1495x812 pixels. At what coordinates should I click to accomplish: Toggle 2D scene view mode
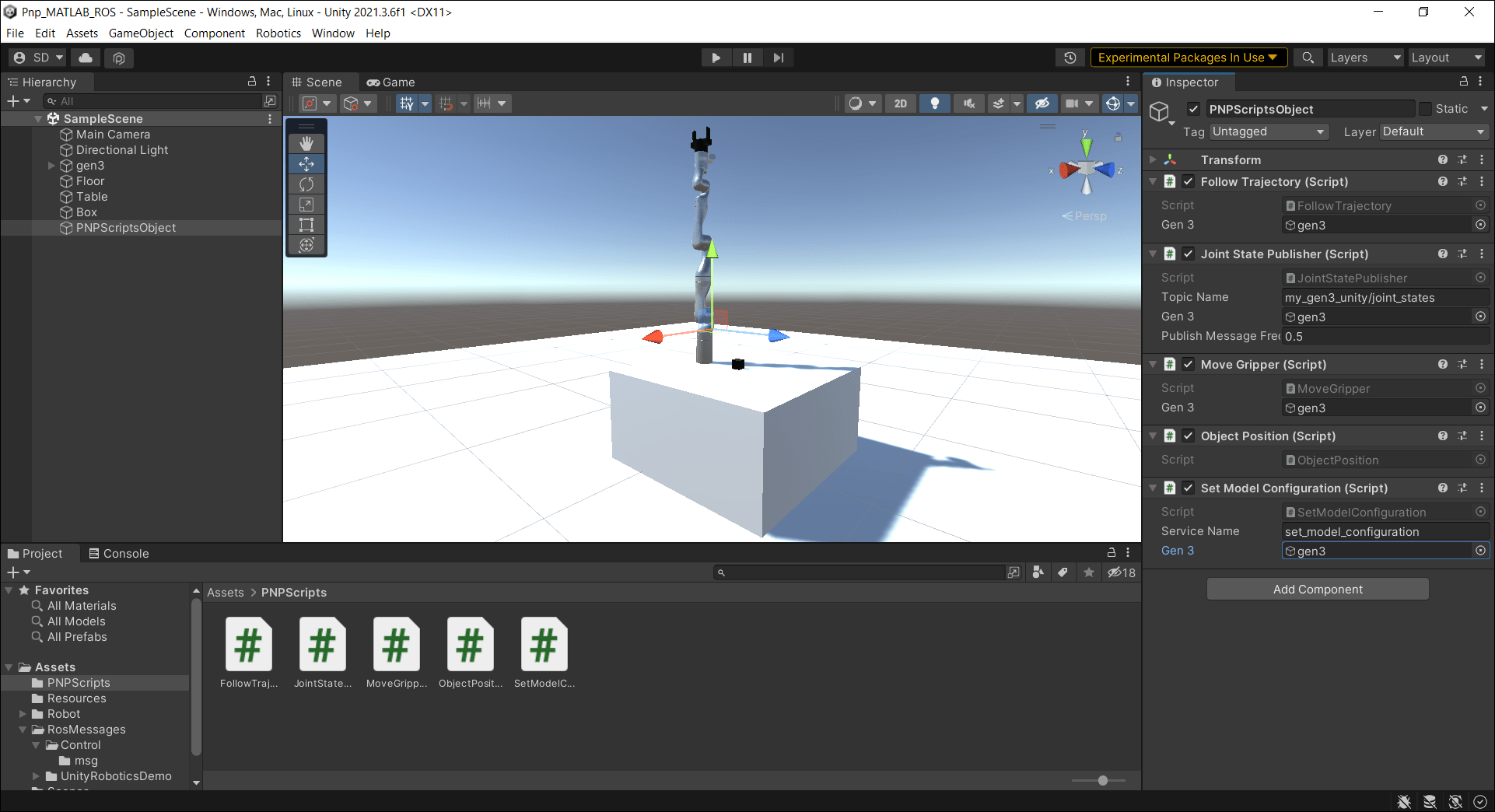(x=900, y=103)
